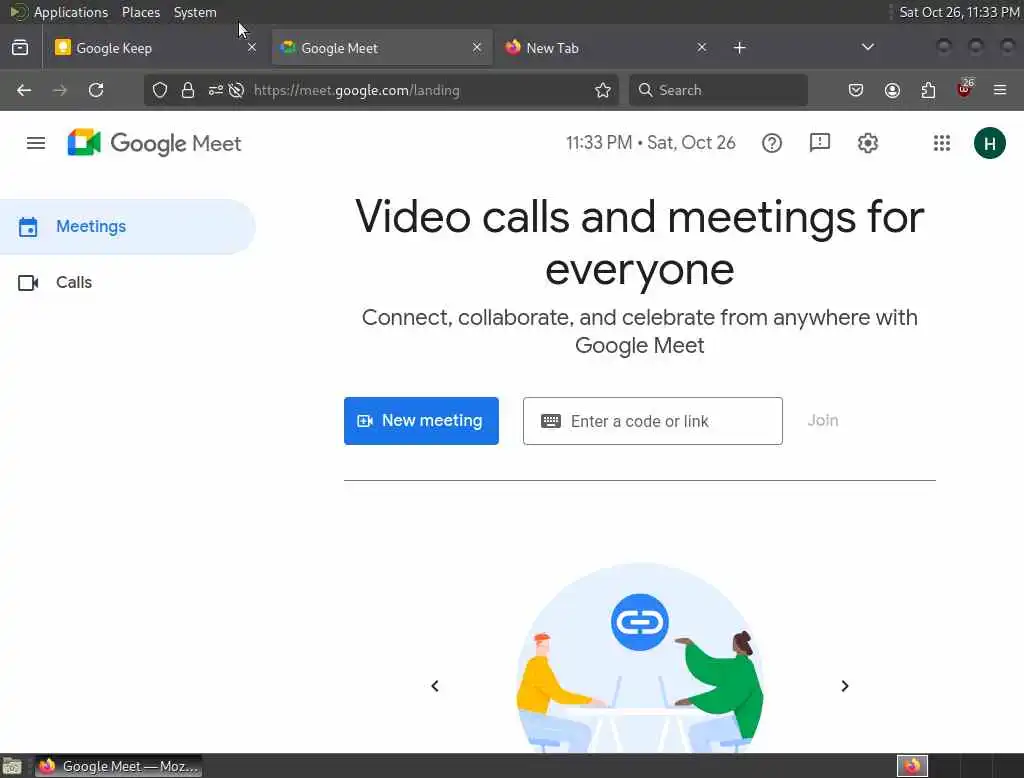
Task: Open uBlock Origin extension icon
Action: [x=965, y=89]
